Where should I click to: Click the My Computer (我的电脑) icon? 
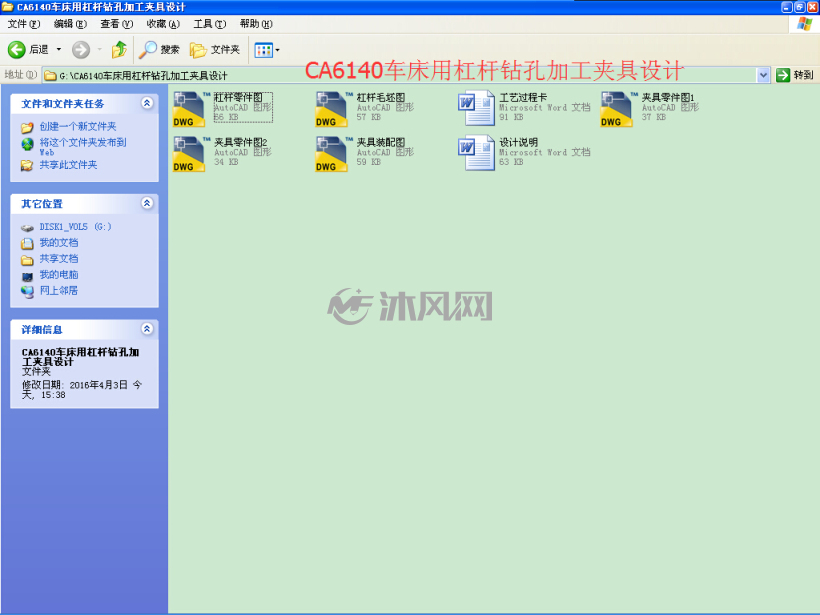27,276
